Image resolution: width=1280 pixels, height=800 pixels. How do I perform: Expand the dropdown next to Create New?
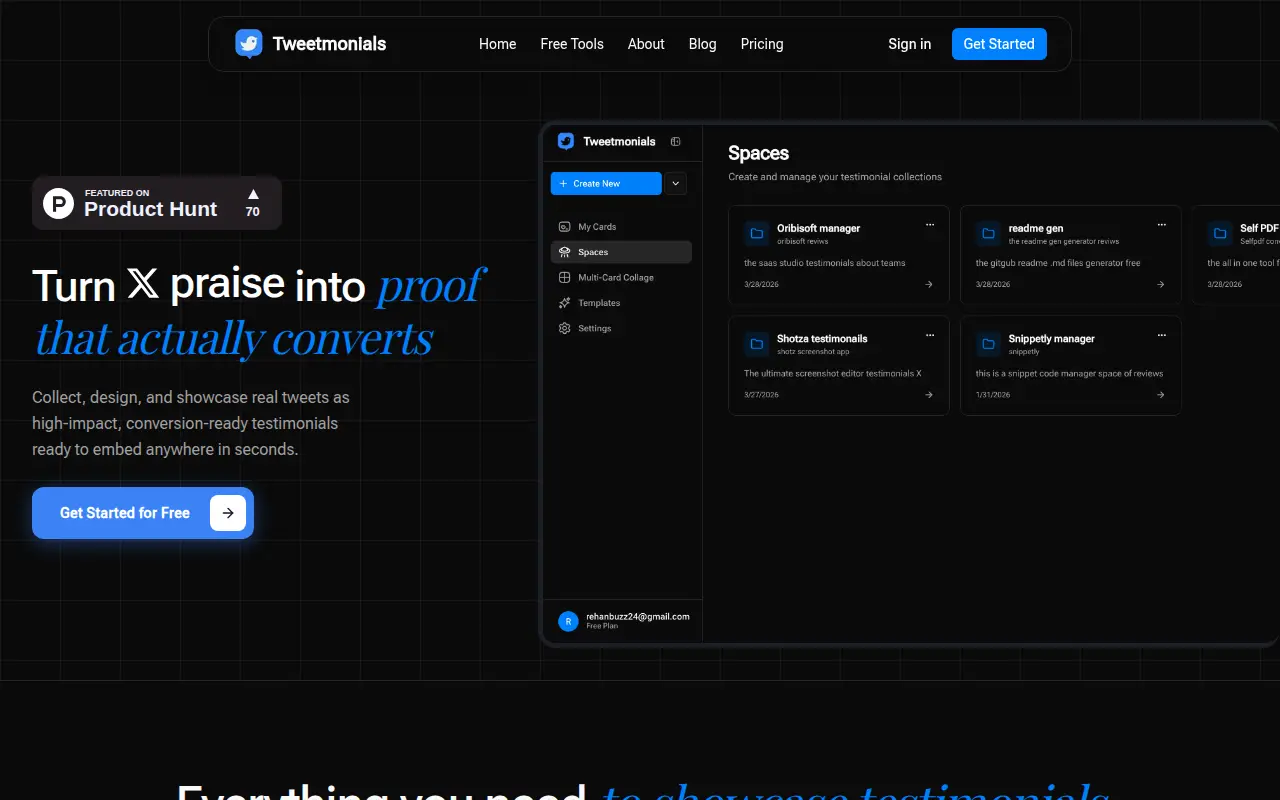676,184
